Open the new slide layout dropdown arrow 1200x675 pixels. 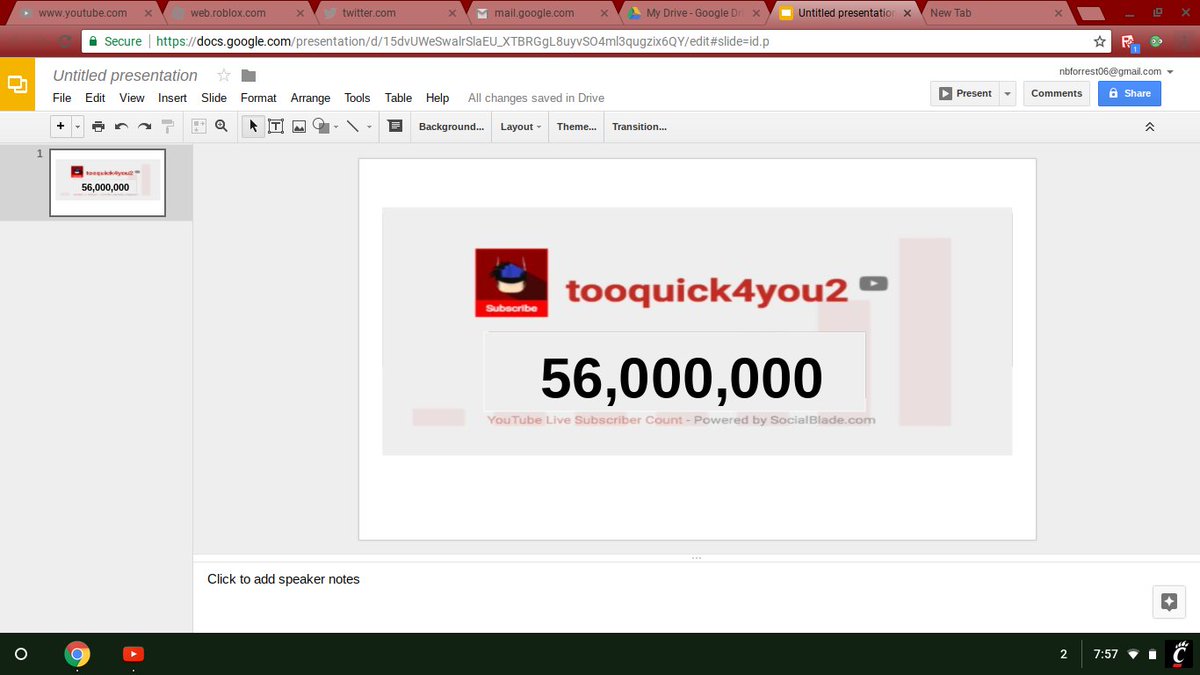(x=77, y=127)
